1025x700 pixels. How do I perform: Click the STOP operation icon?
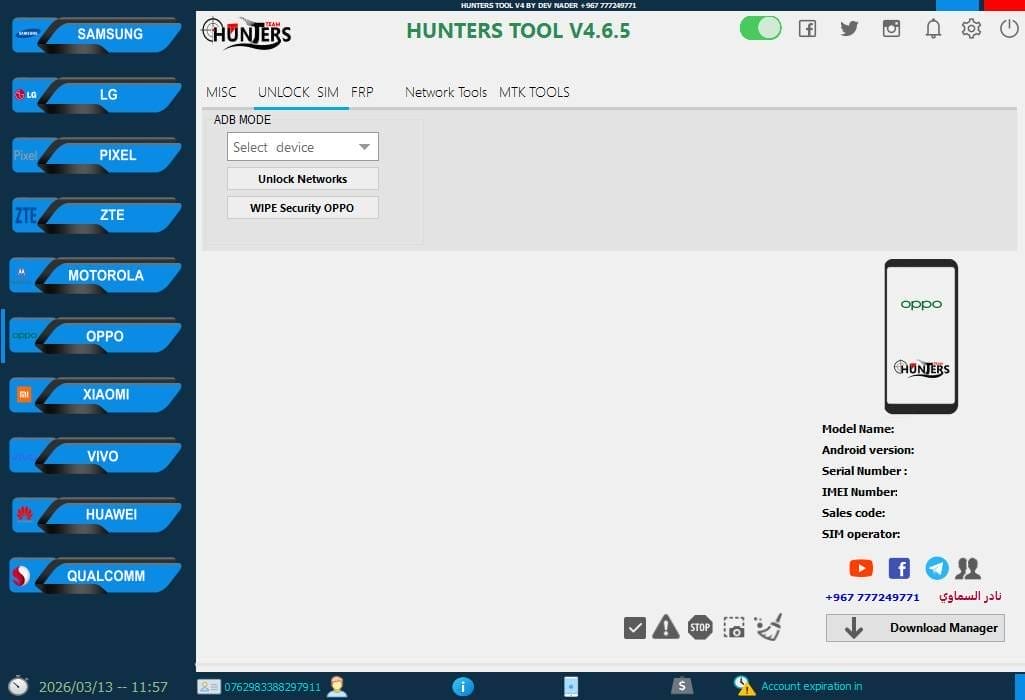(700, 627)
